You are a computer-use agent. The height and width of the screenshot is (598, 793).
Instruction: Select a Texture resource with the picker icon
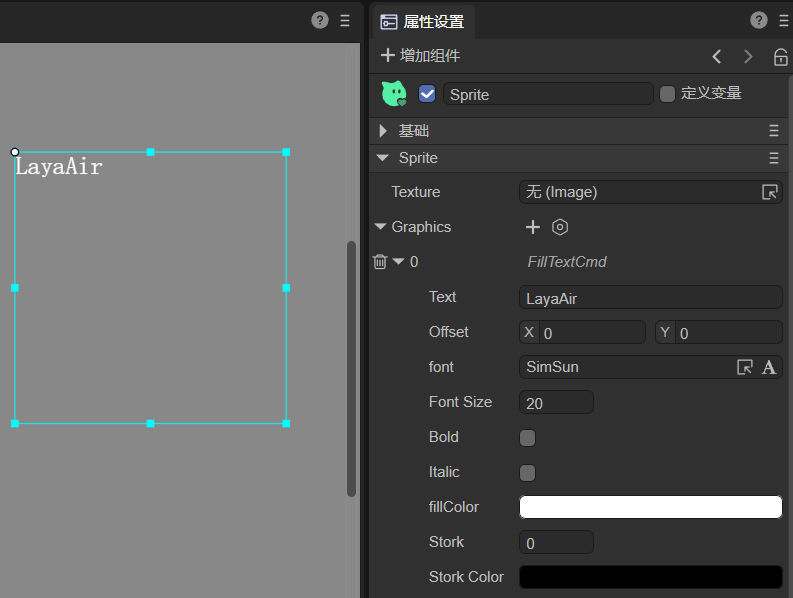point(770,192)
